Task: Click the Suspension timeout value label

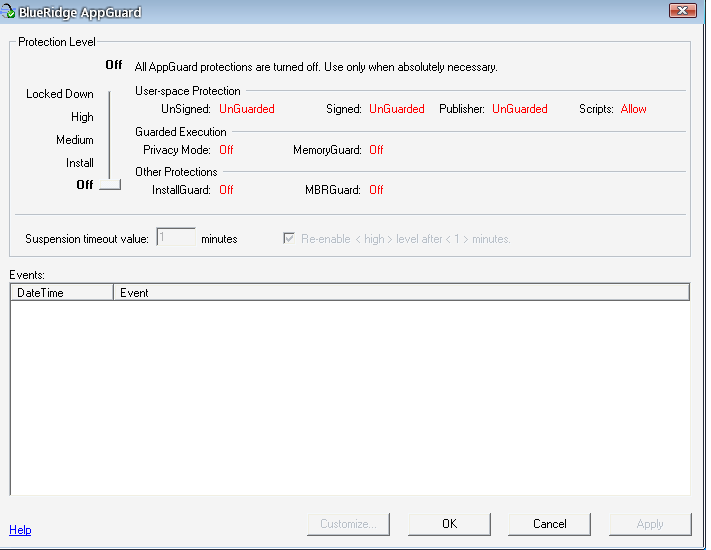Action: coord(87,239)
